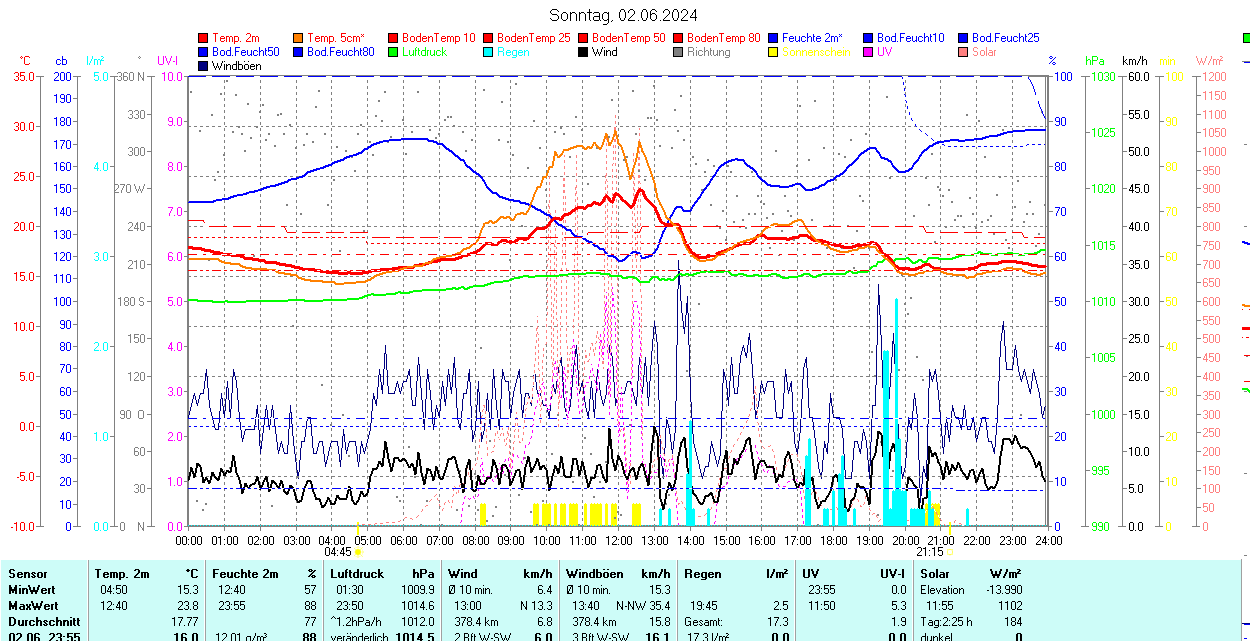Click the MinWert row label
Image resolution: width=1250 pixels, height=641 pixels.
33,590
